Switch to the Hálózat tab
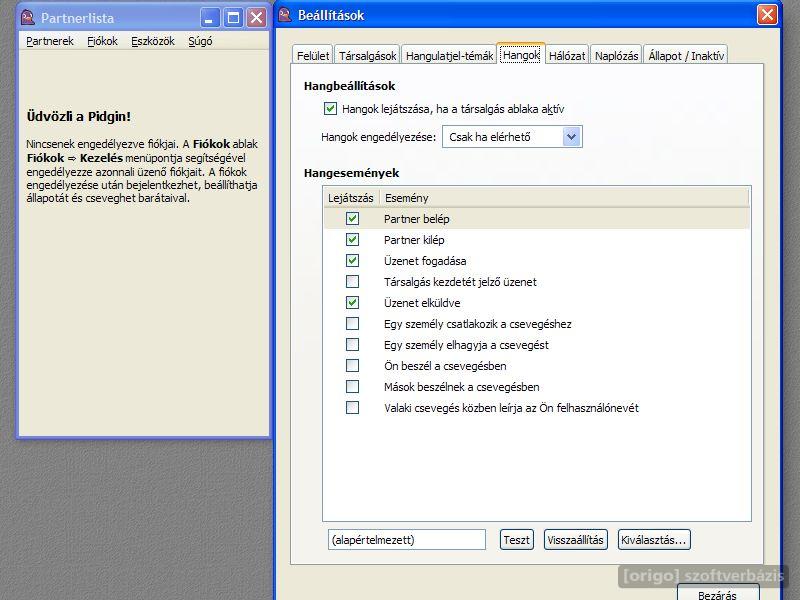Image resolution: width=800 pixels, height=600 pixels. [567, 56]
